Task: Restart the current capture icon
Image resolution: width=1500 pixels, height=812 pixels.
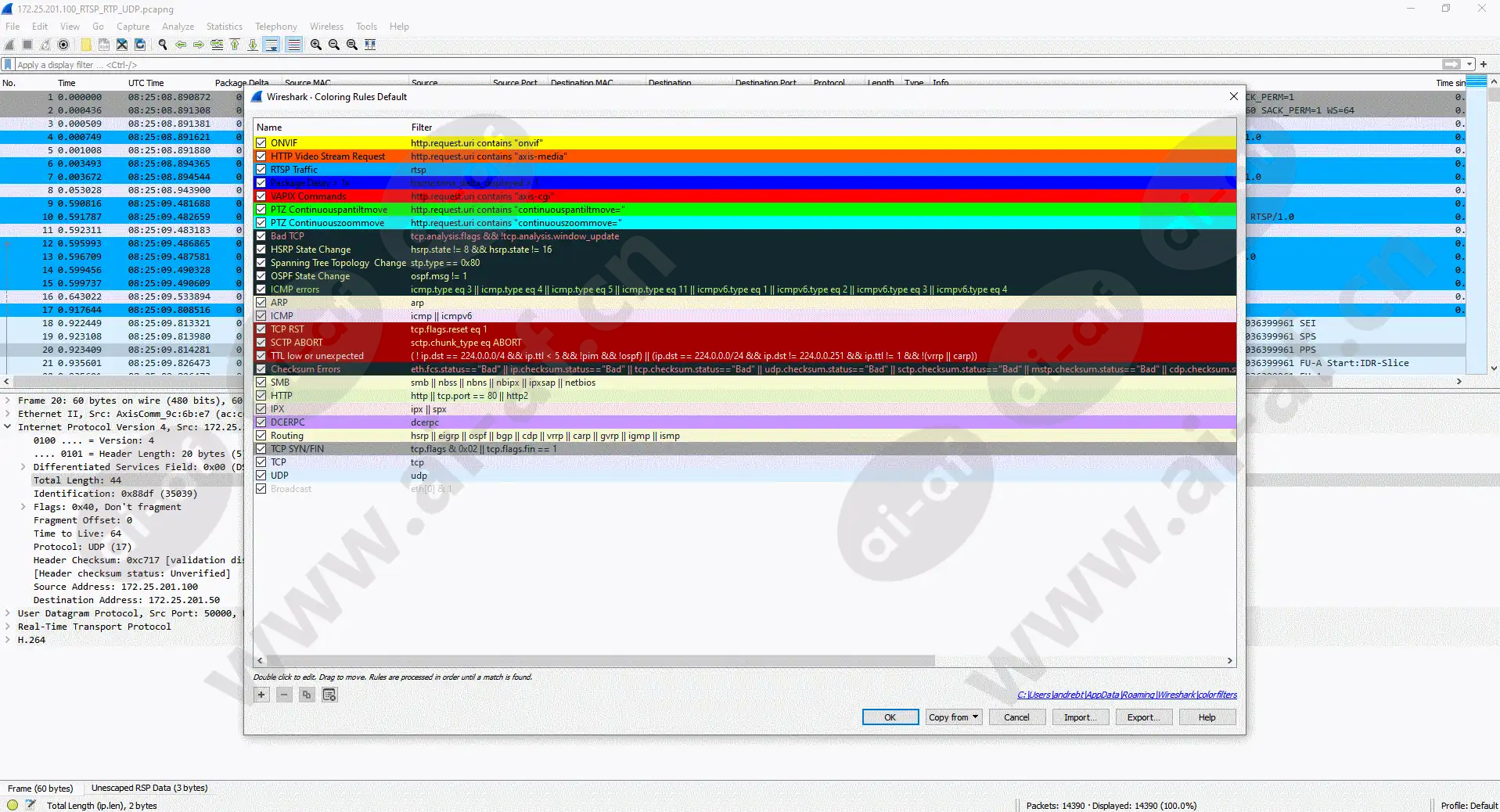Action: click(x=45, y=45)
